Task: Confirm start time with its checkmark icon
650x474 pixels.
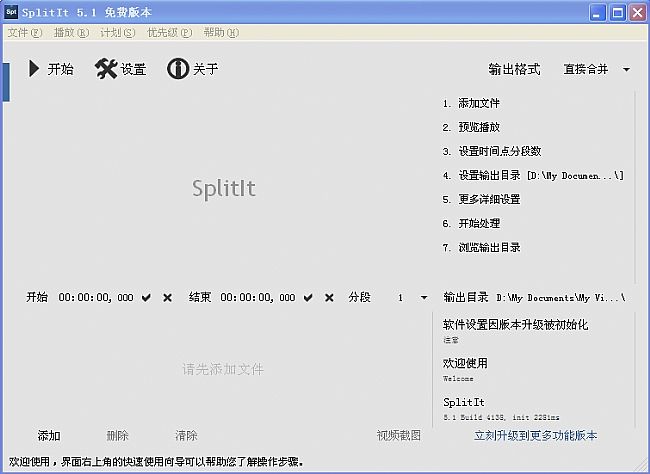Action: point(146,298)
